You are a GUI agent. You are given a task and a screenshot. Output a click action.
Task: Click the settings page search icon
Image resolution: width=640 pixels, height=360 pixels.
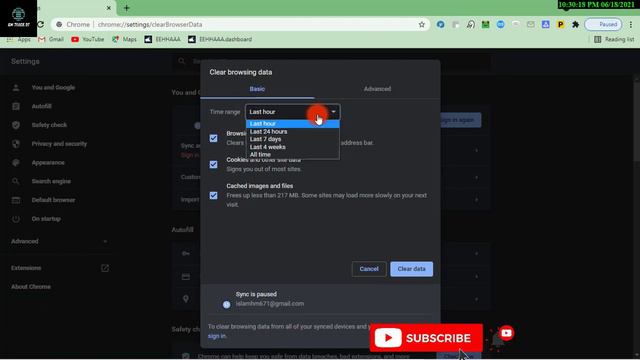tap(182, 61)
